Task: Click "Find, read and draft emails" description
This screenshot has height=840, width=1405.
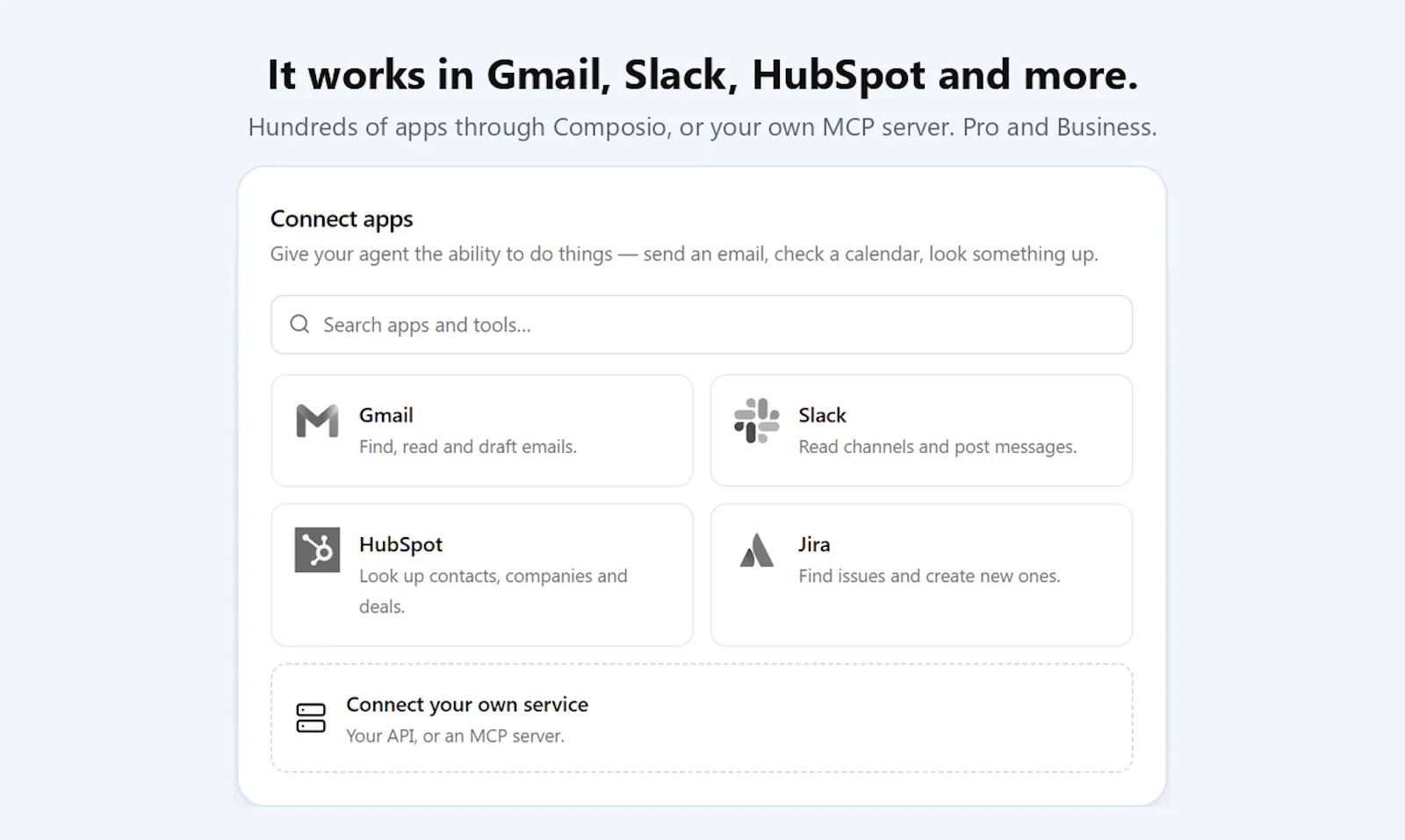Action: tap(468, 447)
